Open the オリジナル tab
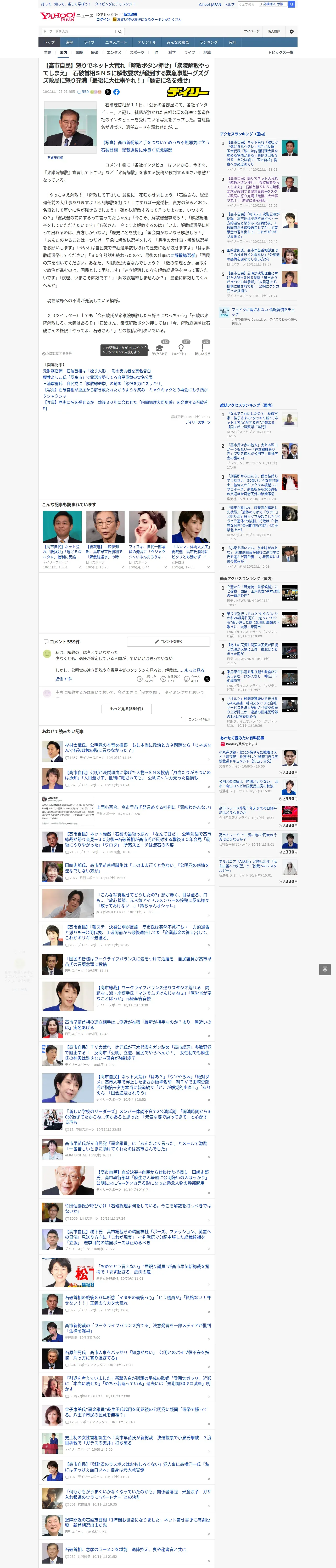 (147, 43)
